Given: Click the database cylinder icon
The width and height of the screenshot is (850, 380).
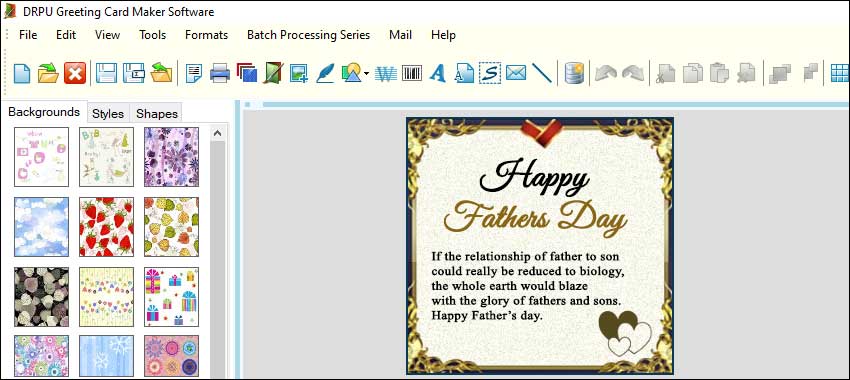Looking at the screenshot, I should click(x=574, y=73).
